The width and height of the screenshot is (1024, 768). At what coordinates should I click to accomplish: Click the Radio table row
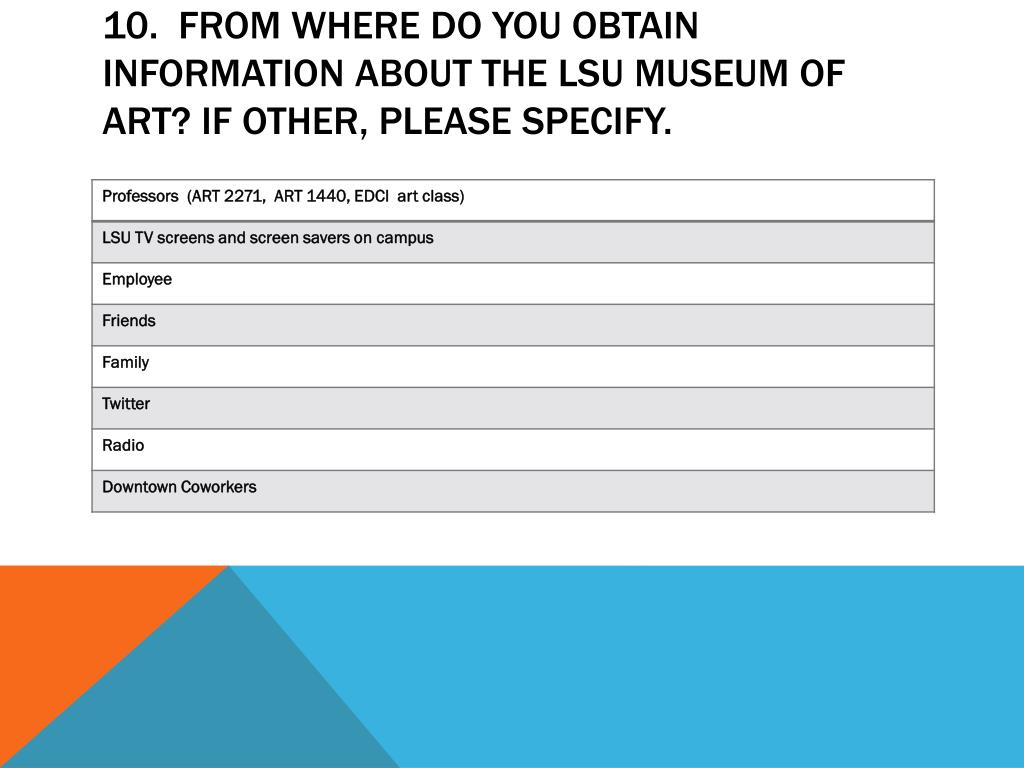point(513,449)
